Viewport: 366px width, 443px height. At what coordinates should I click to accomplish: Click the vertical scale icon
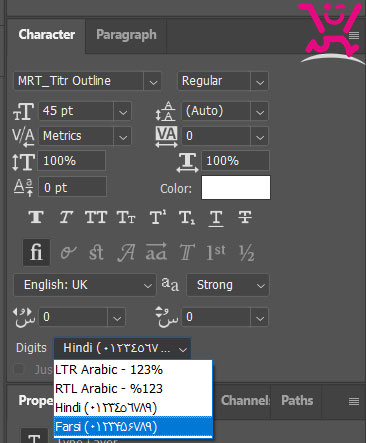(23, 162)
